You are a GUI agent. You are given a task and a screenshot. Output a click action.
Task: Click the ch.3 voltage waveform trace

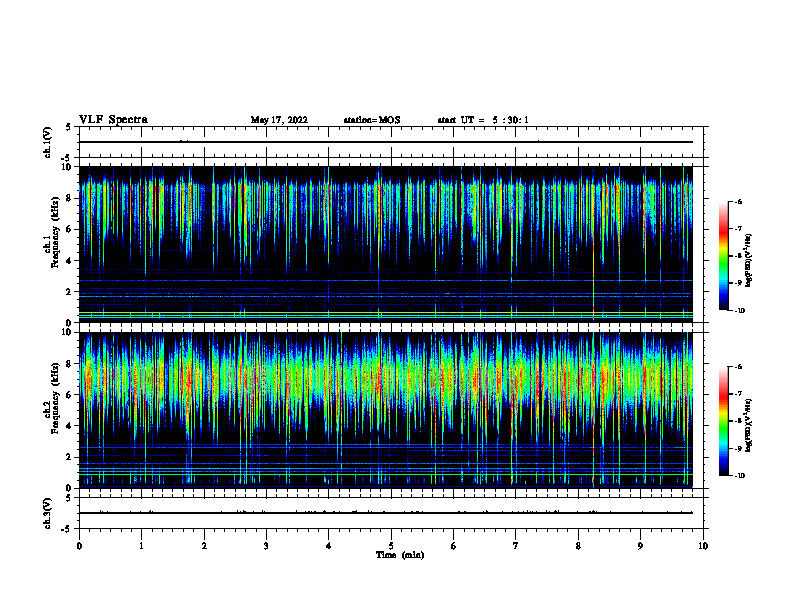(386, 513)
